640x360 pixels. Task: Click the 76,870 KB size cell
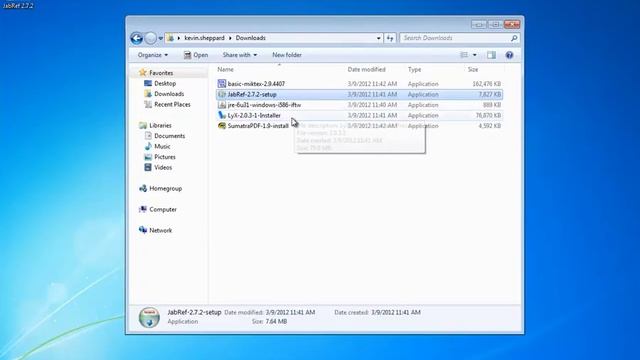pos(488,116)
